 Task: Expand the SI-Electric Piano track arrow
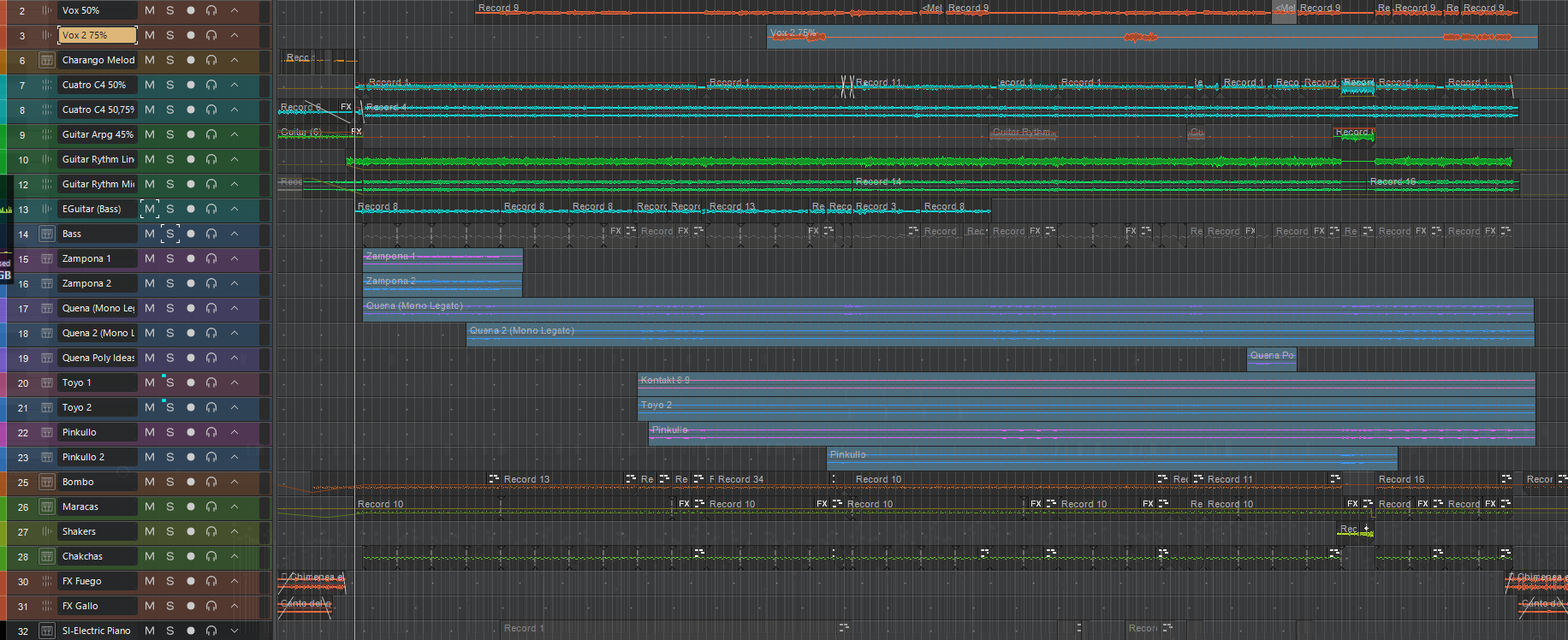pyautogui.click(x=235, y=631)
